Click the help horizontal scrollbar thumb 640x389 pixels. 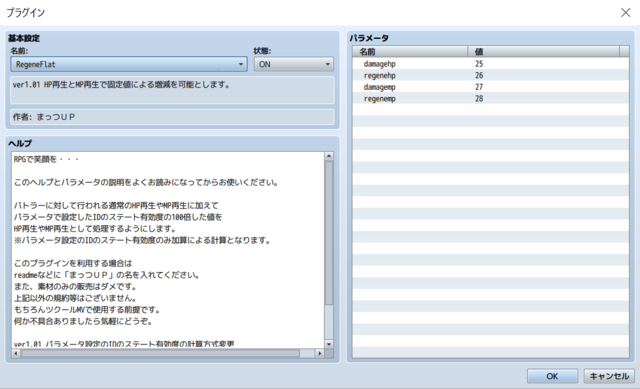160,353
